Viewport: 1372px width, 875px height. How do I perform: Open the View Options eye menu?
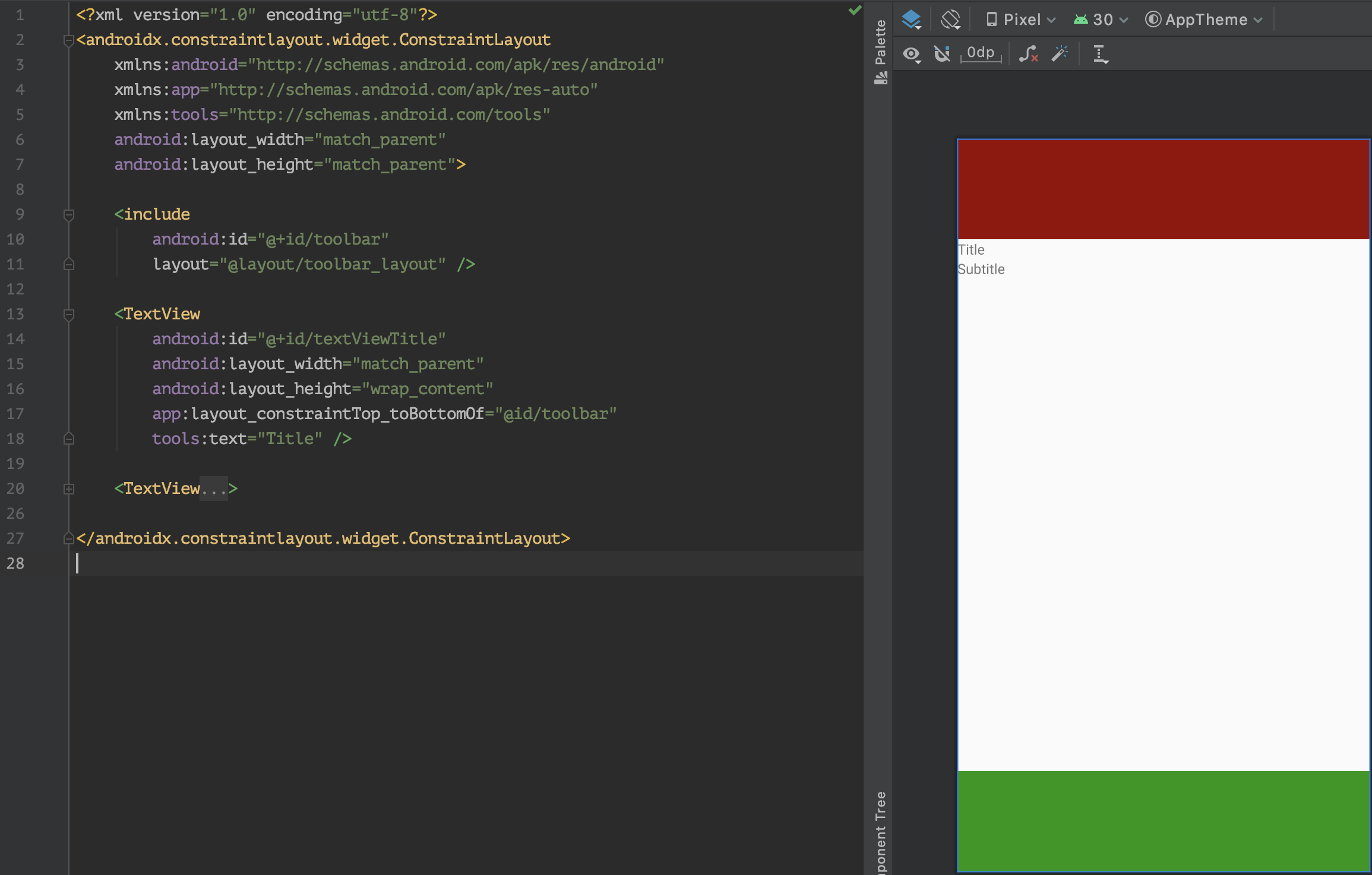pyautogui.click(x=912, y=55)
